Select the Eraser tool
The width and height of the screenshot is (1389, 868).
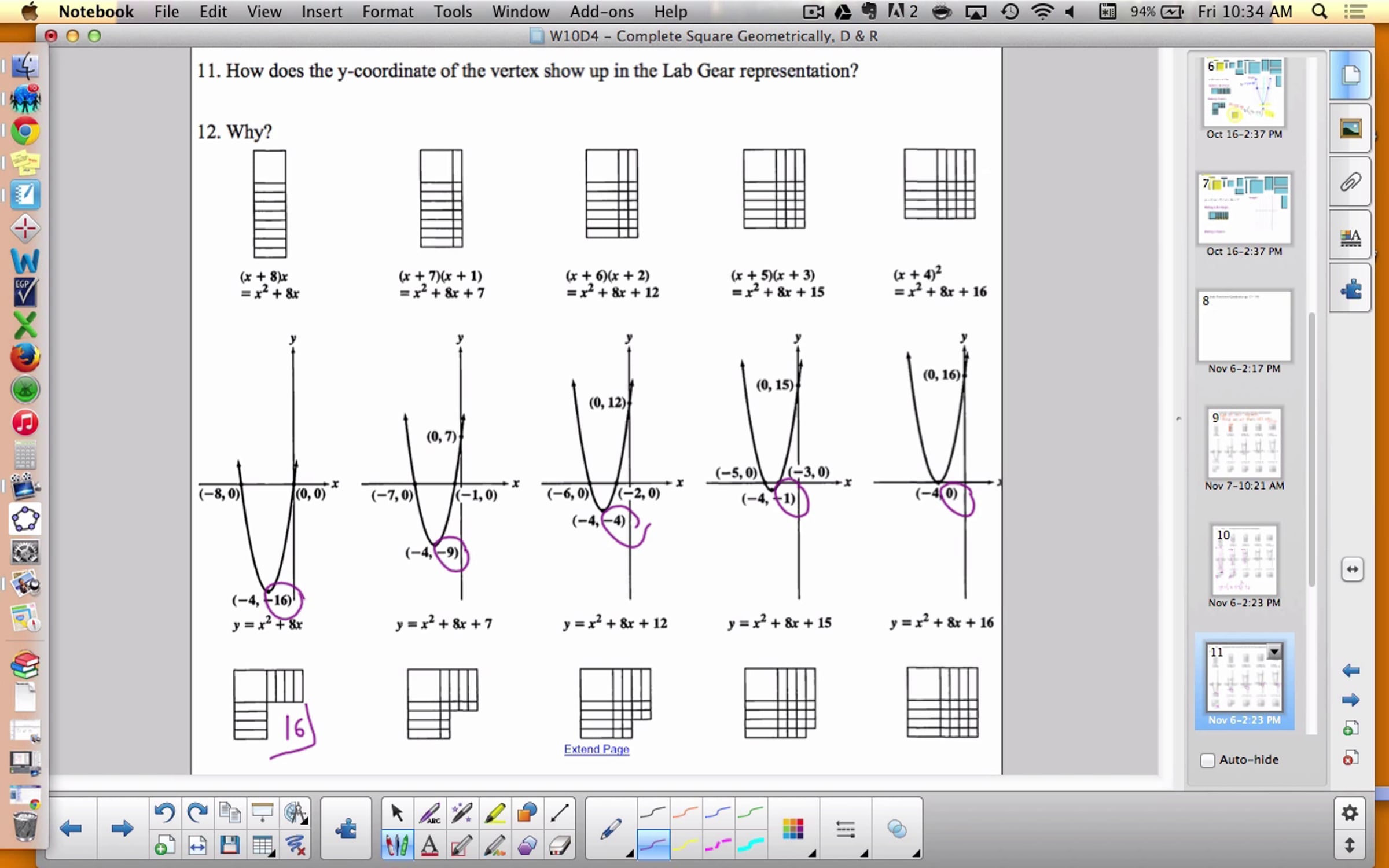coord(560,846)
